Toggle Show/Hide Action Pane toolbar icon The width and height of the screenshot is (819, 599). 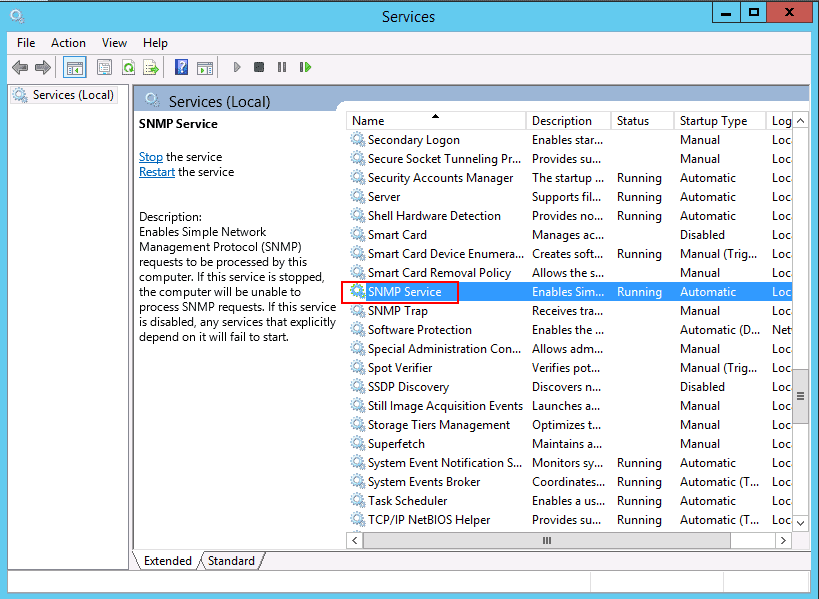[x=205, y=67]
